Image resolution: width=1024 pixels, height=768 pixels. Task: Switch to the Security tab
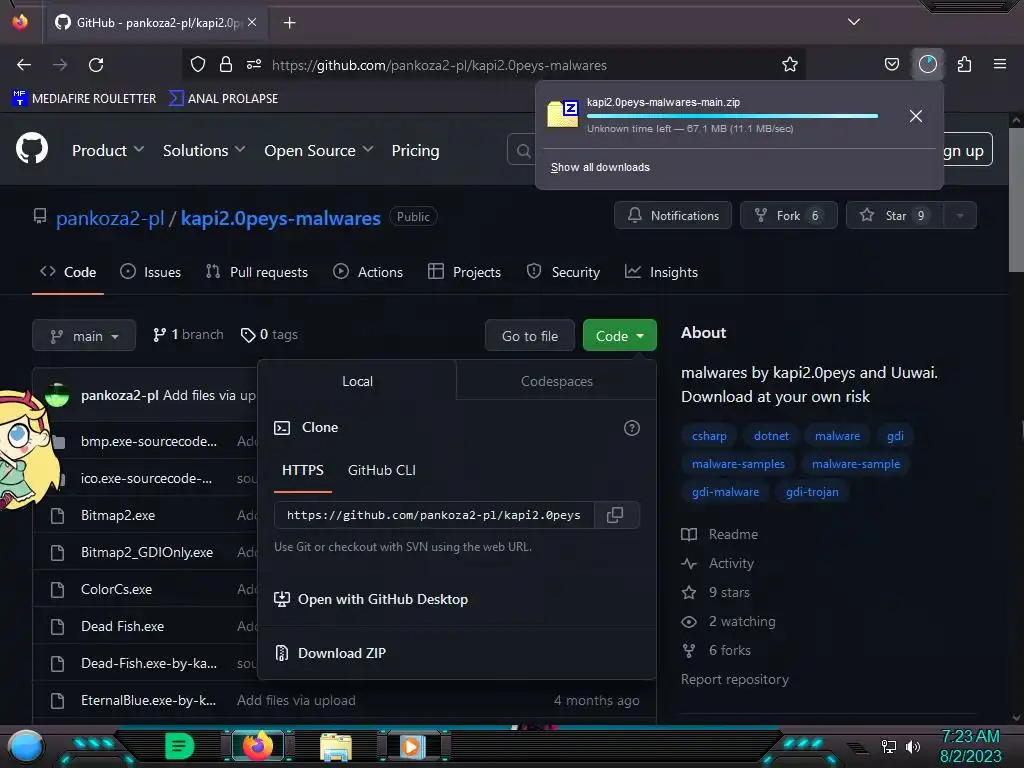[x=563, y=272]
